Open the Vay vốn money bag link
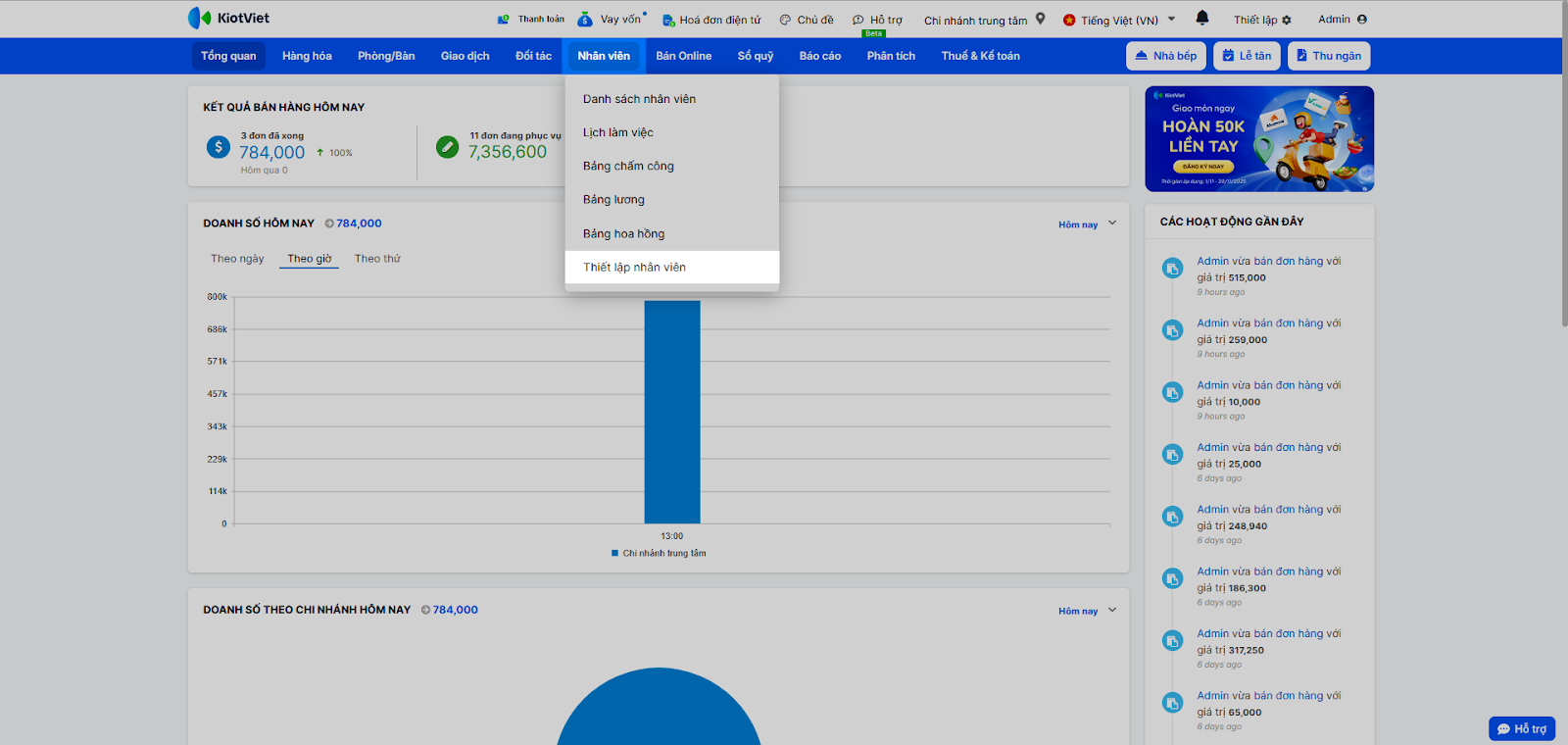 [612, 19]
